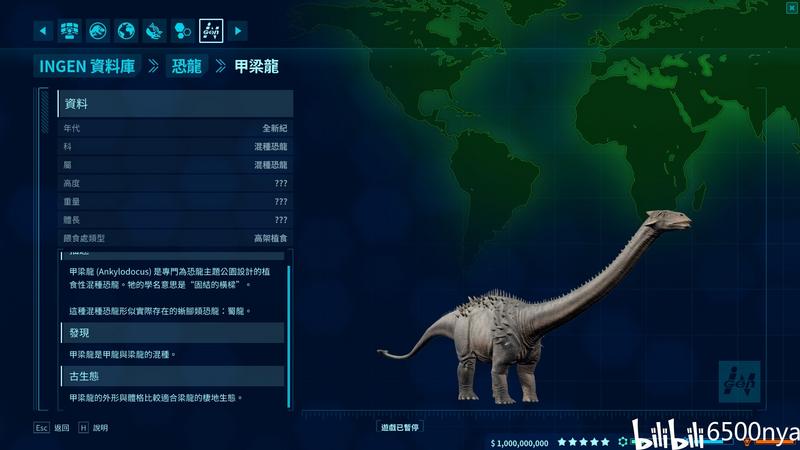Select the 科 混種恐龍 row
This screenshot has width=800, height=450.
point(176,146)
